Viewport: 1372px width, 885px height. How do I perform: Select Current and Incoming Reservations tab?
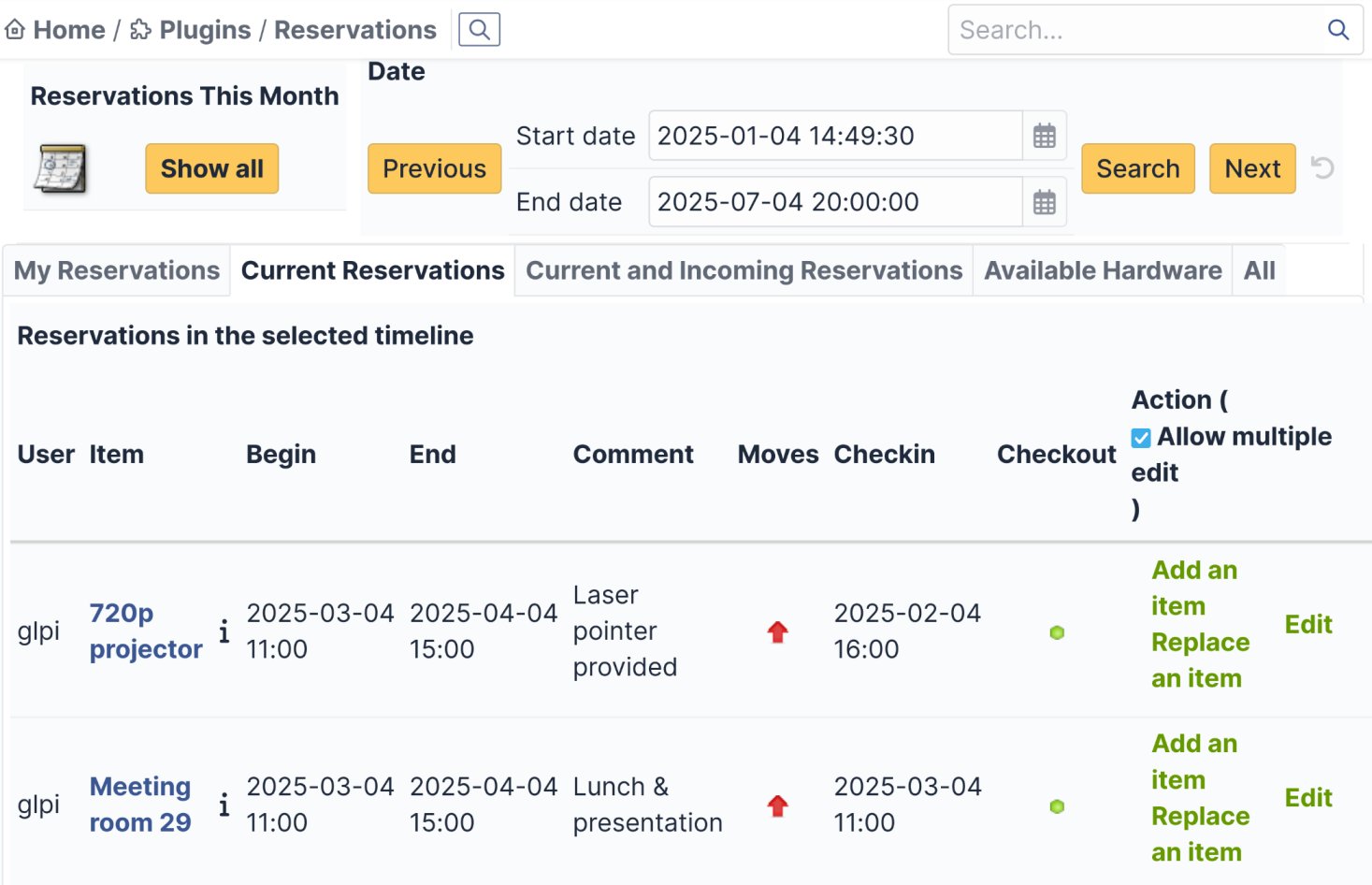743,270
